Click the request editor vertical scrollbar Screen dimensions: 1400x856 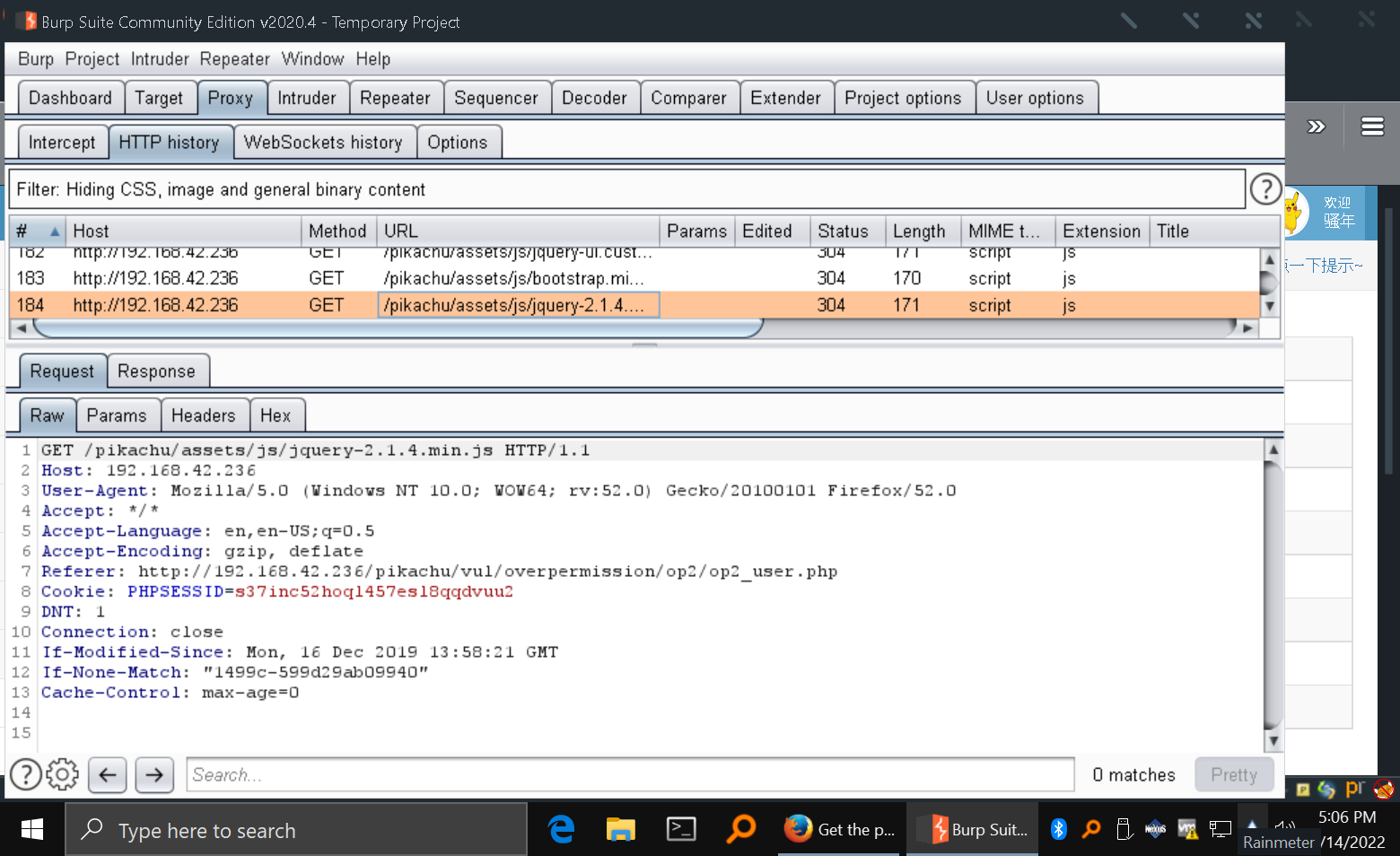pyautogui.click(x=1273, y=595)
